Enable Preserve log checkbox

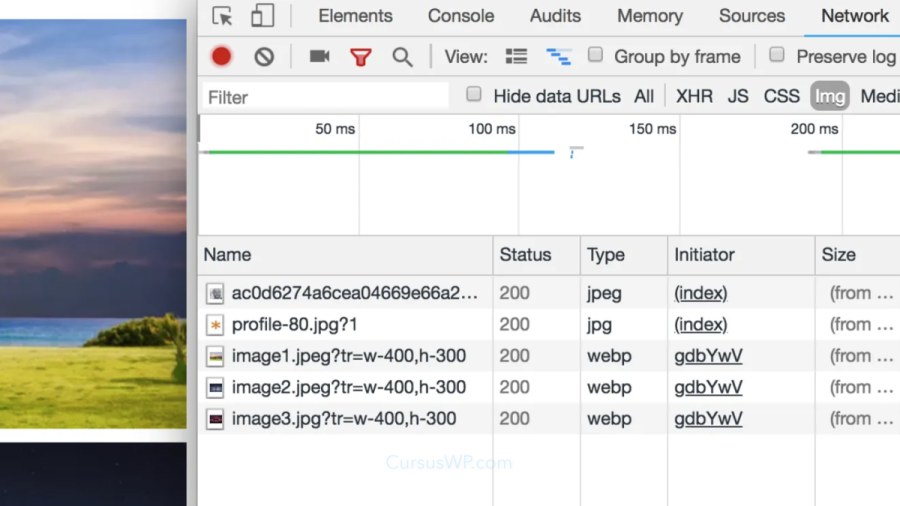[x=777, y=55]
